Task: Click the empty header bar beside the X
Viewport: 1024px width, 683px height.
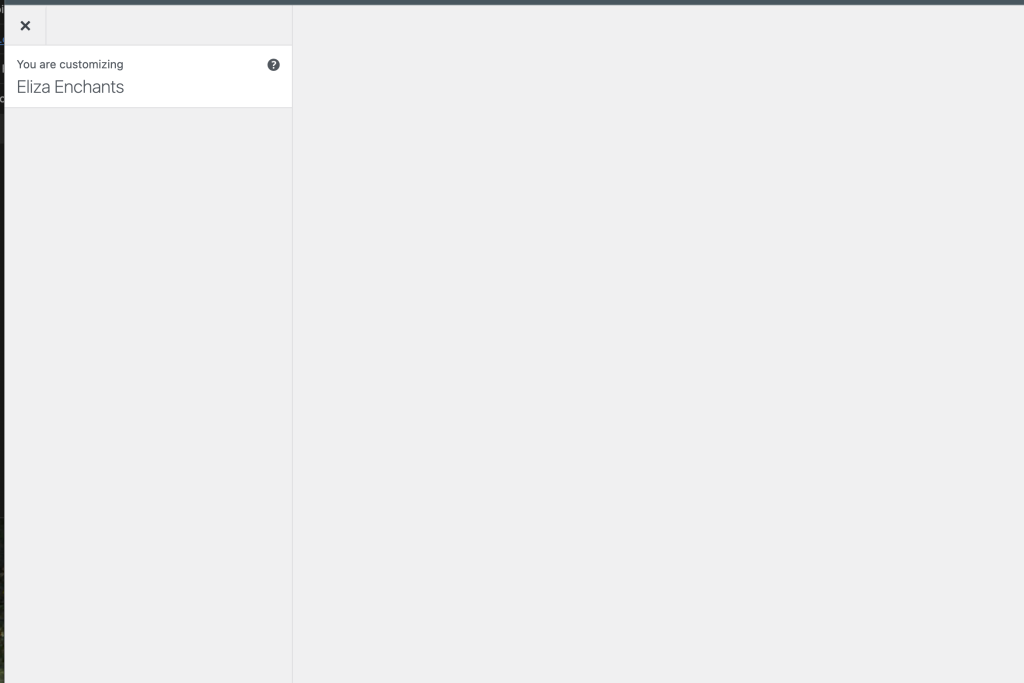Action: click(169, 25)
